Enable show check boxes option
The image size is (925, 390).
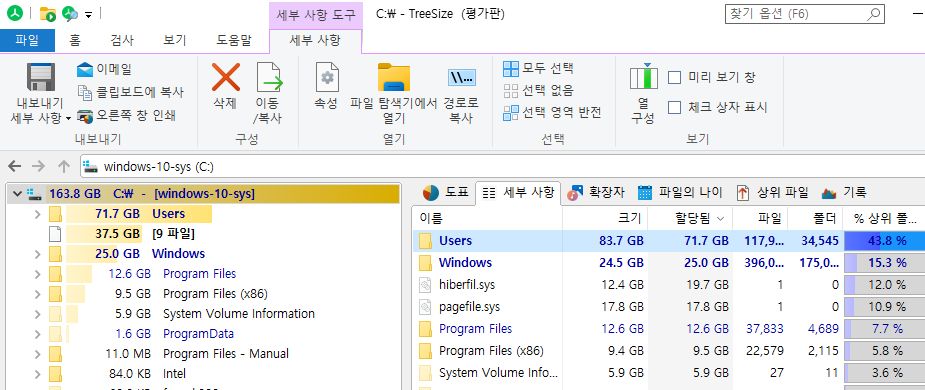coord(674,107)
